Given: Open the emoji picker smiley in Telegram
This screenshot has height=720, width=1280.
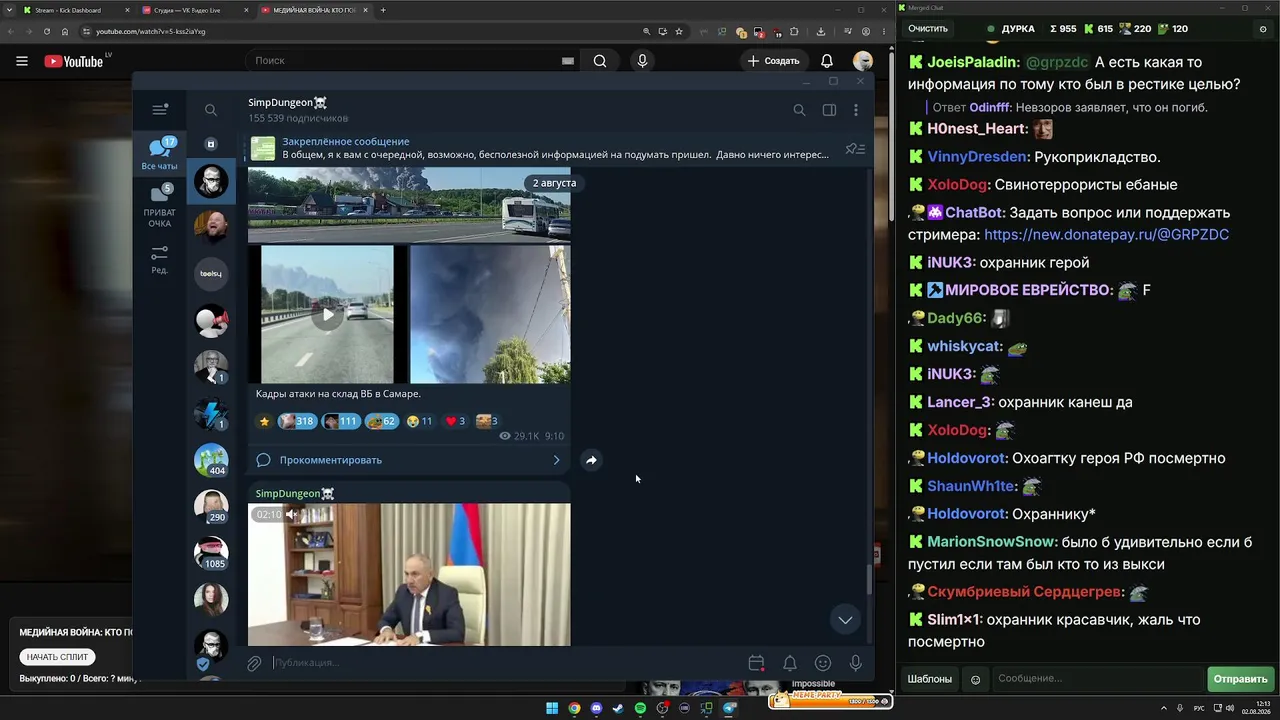Looking at the screenshot, I should point(823,663).
